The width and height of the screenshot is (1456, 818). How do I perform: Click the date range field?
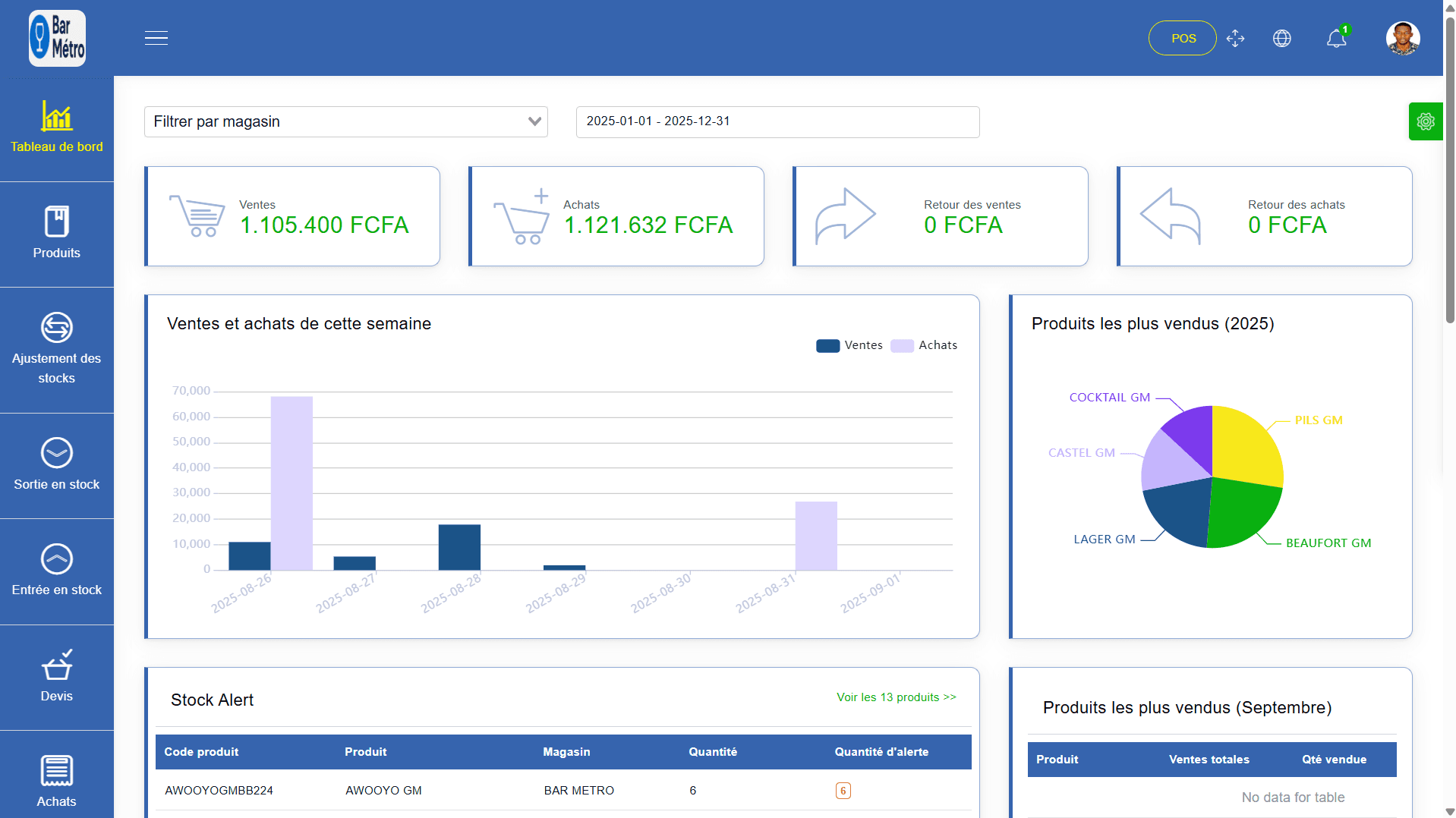[777, 122]
